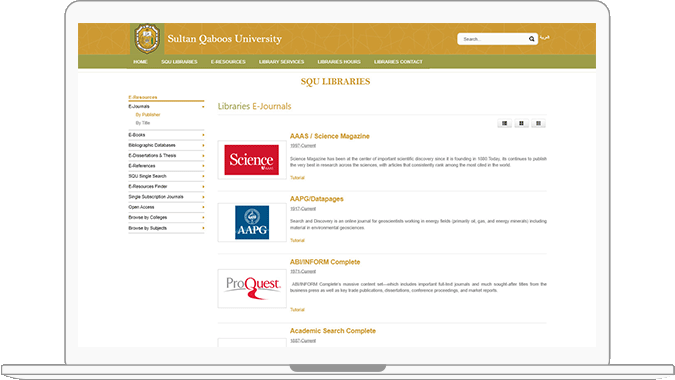The width and height of the screenshot is (675, 380).
Task: Select E-Resources Finder in the sidebar
Action: coord(148,187)
